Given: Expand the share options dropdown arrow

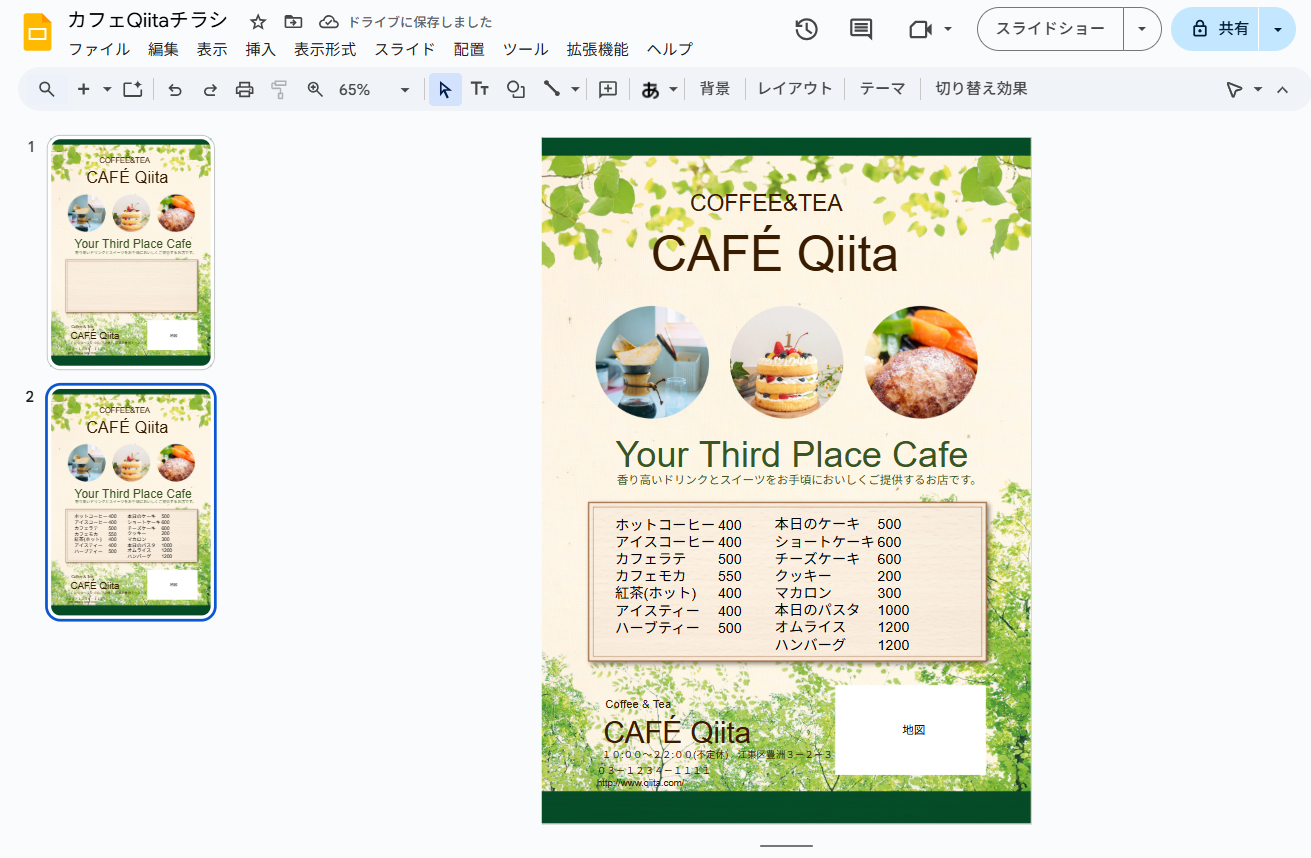Looking at the screenshot, I should pyautogui.click(x=1277, y=29).
